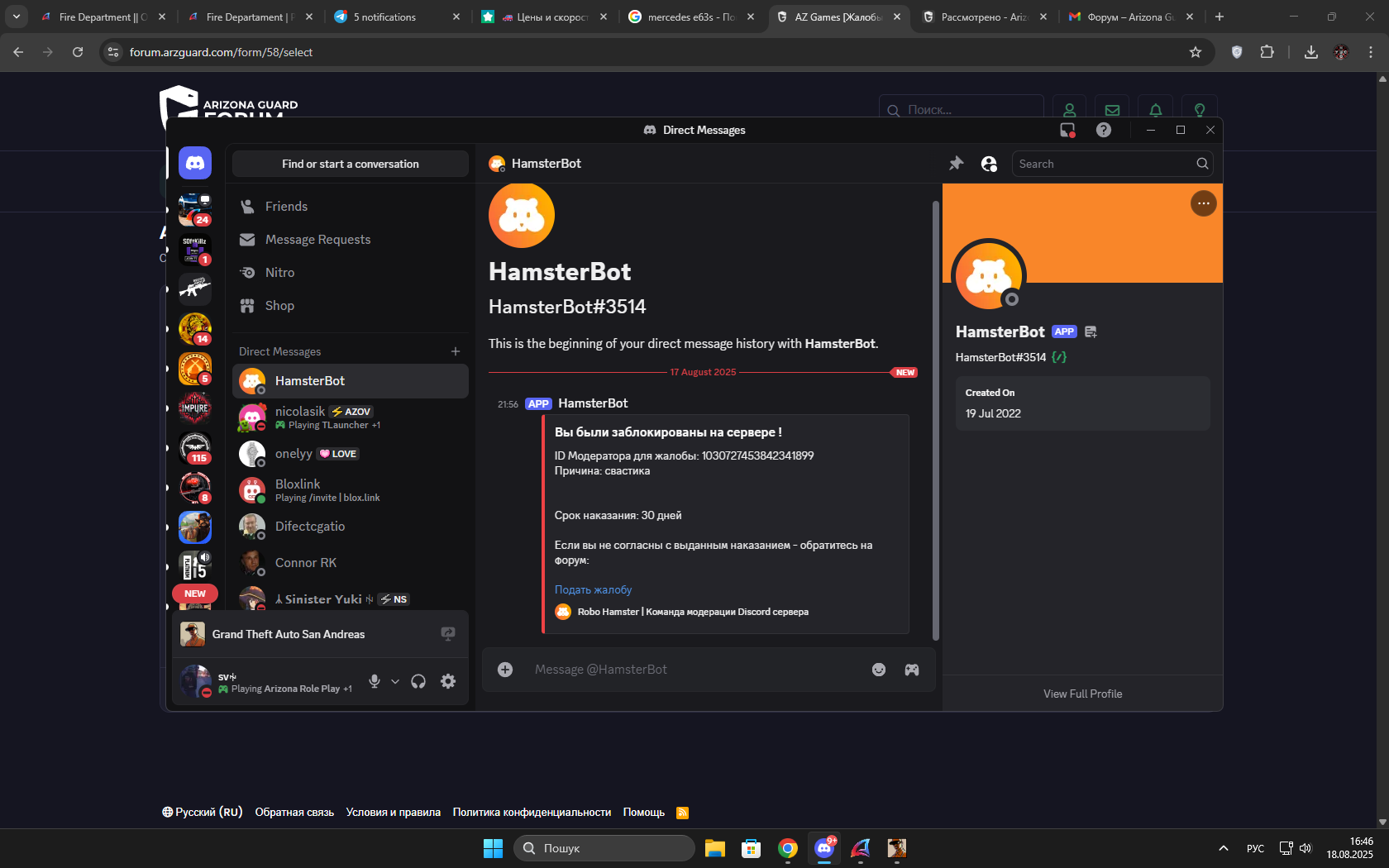Open Chrome extensions puzzle icon
Screen dimensions: 1389x868
tap(1267, 52)
